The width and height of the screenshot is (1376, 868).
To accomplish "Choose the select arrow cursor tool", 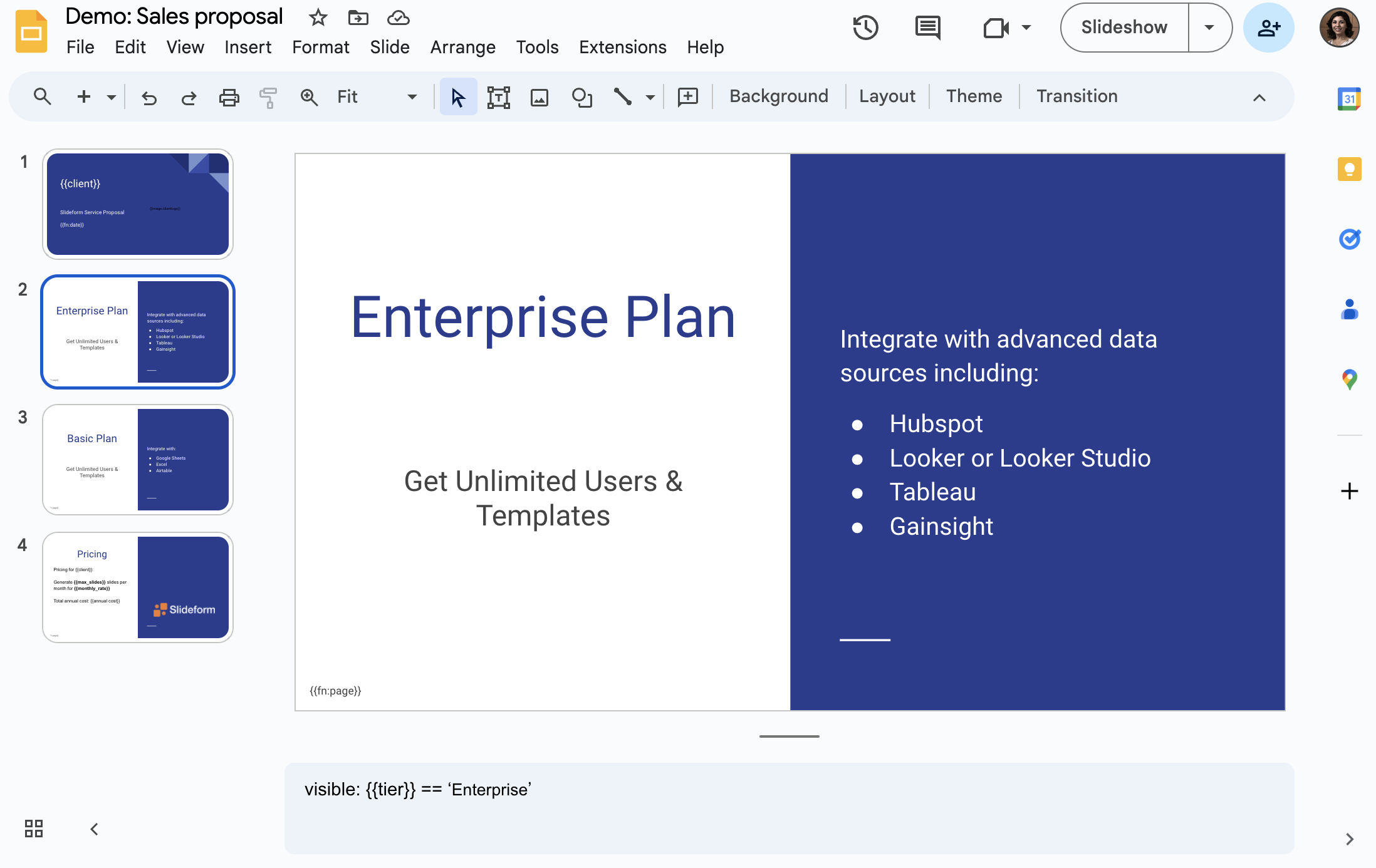I will (458, 97).
